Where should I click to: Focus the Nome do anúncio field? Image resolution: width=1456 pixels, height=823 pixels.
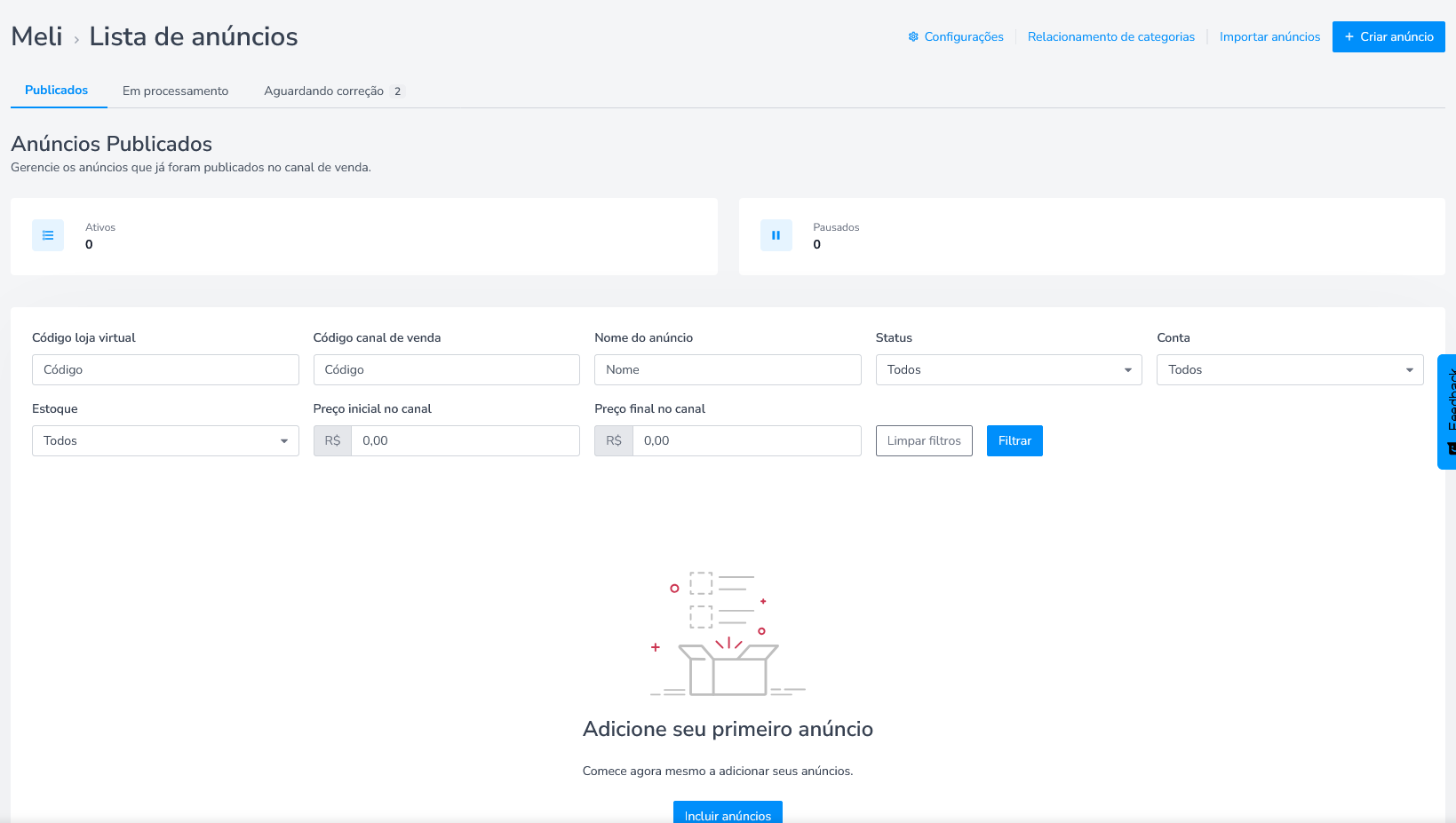(x=728, y=369)
